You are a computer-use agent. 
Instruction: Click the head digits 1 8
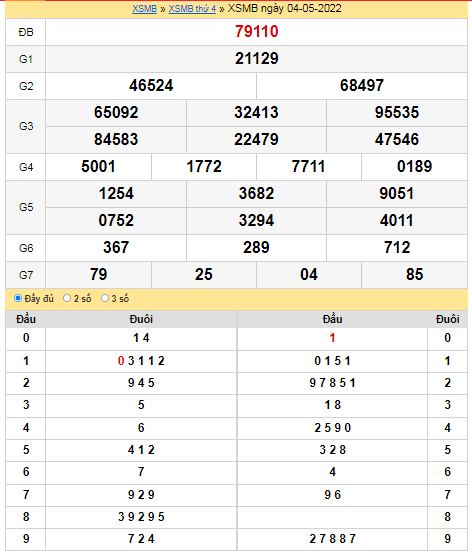click(332, 405)
